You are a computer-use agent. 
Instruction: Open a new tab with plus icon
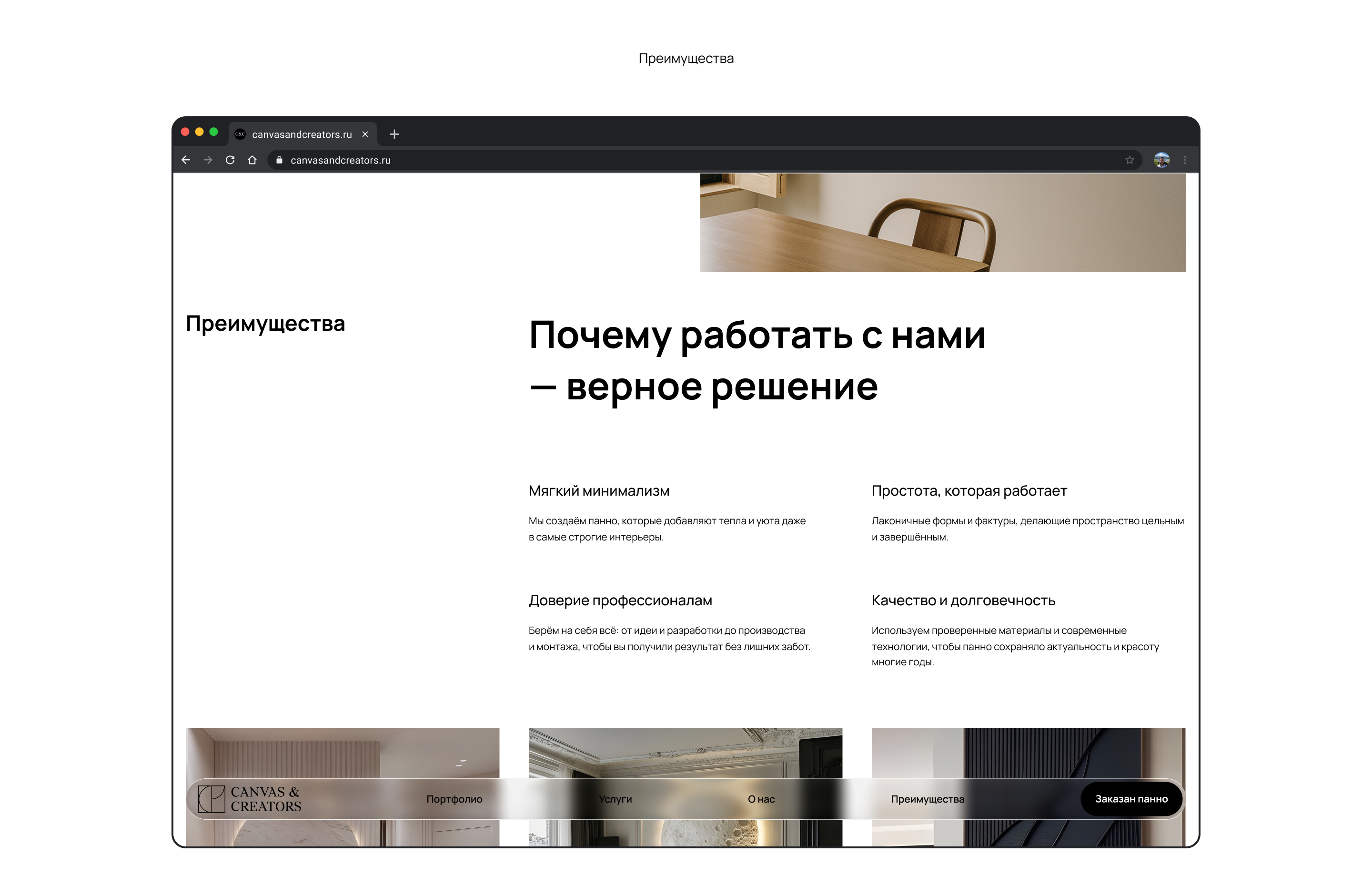tap(394, 134)
